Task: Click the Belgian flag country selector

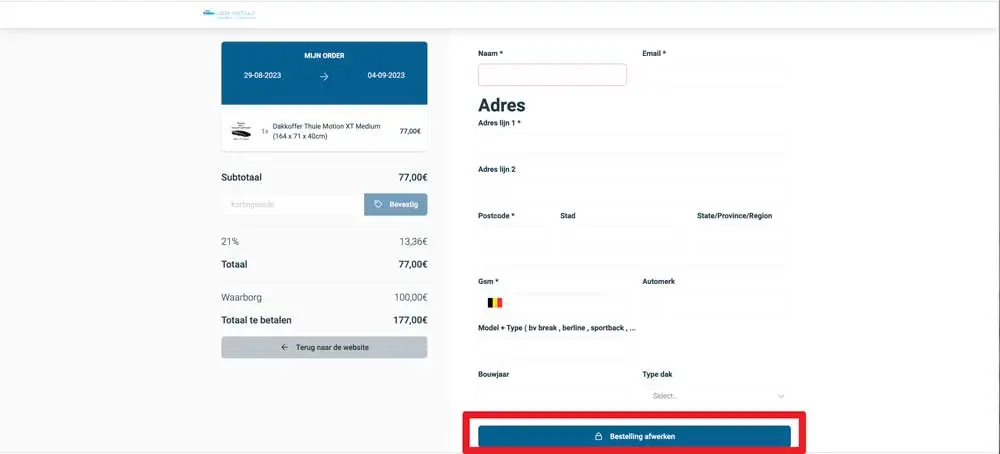Action: pyautogui.click(x=495, y=303)
